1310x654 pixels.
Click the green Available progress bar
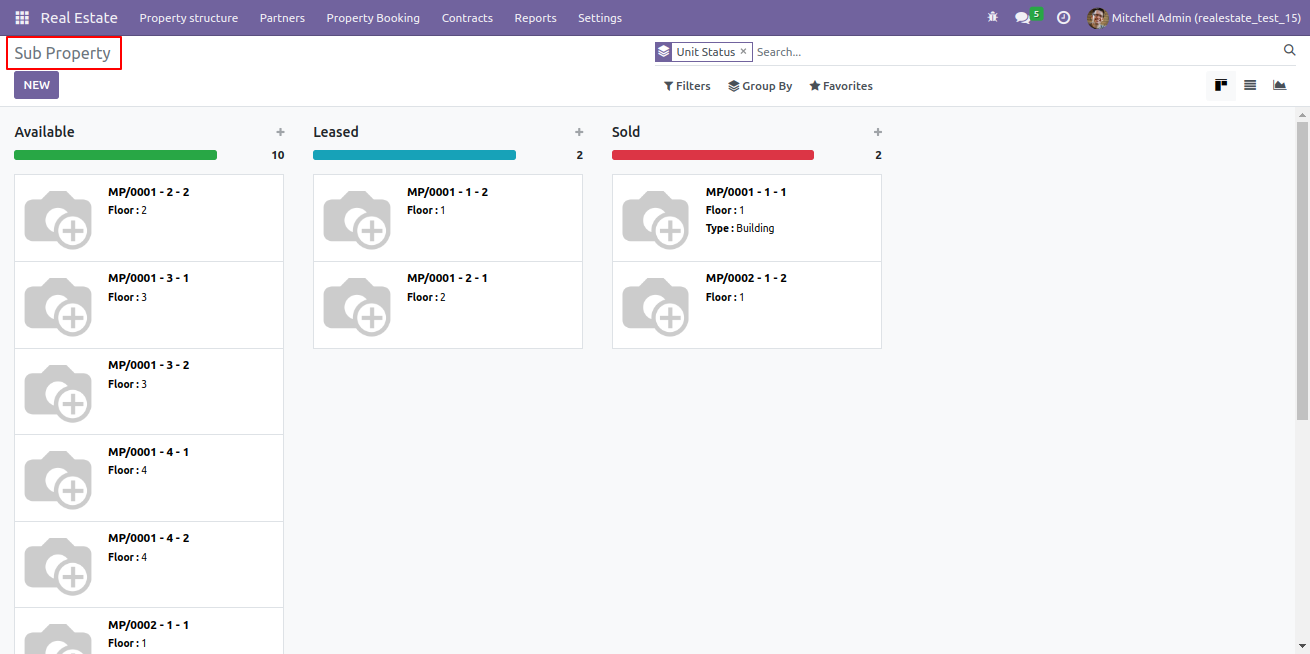pyautogui.click(x=115, y=155)
